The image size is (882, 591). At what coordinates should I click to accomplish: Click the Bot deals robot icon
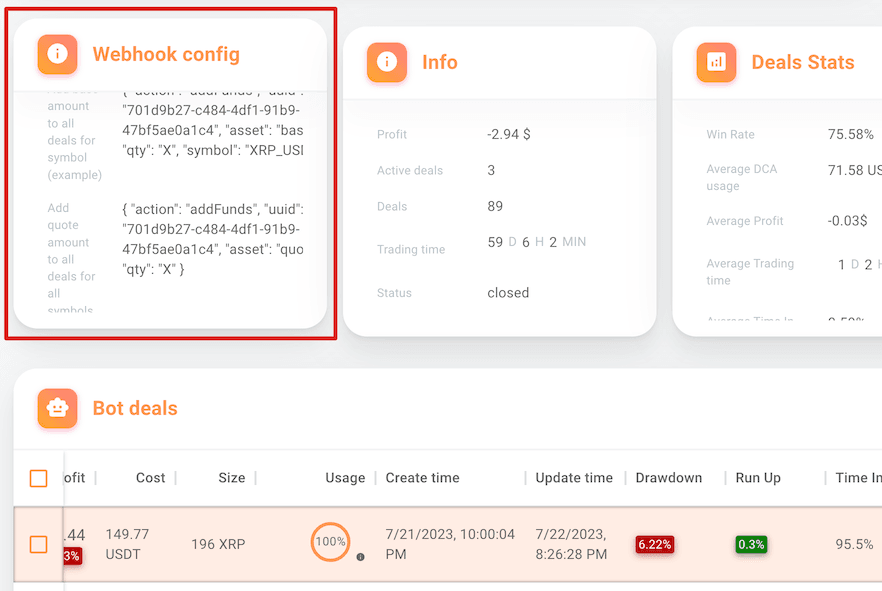57,408
